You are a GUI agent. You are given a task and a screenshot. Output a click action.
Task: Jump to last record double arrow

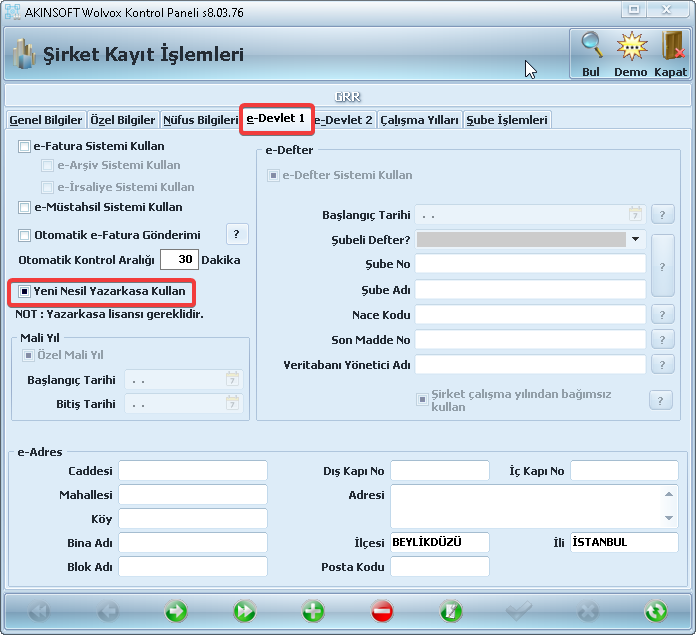tap(245, 612)
